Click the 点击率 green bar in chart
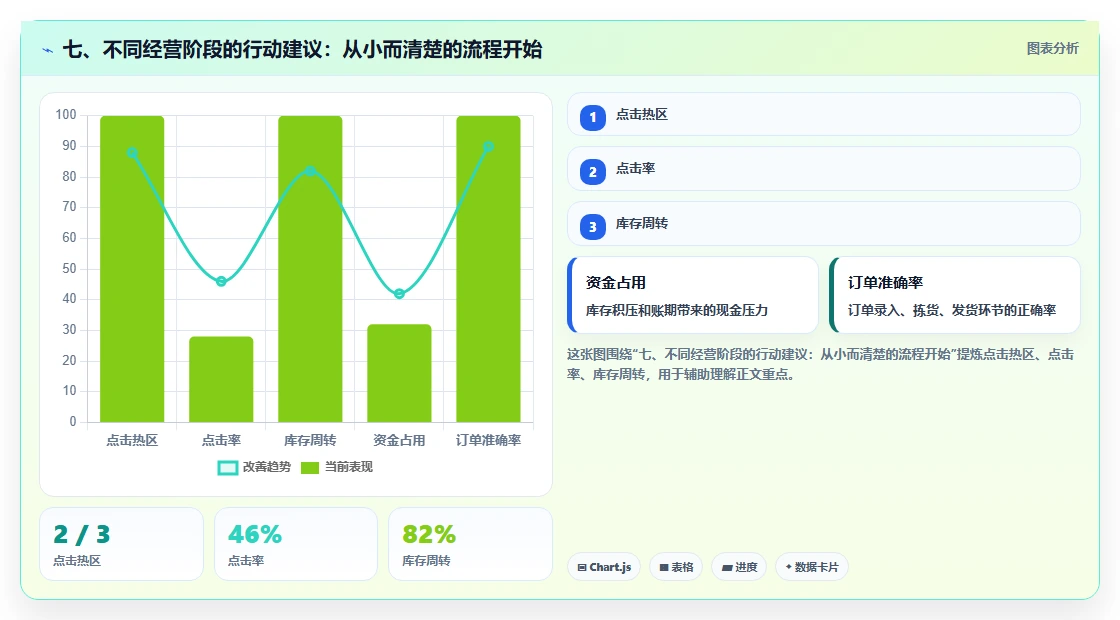This screenshot has height=620, width=1120. click(221, 379)
